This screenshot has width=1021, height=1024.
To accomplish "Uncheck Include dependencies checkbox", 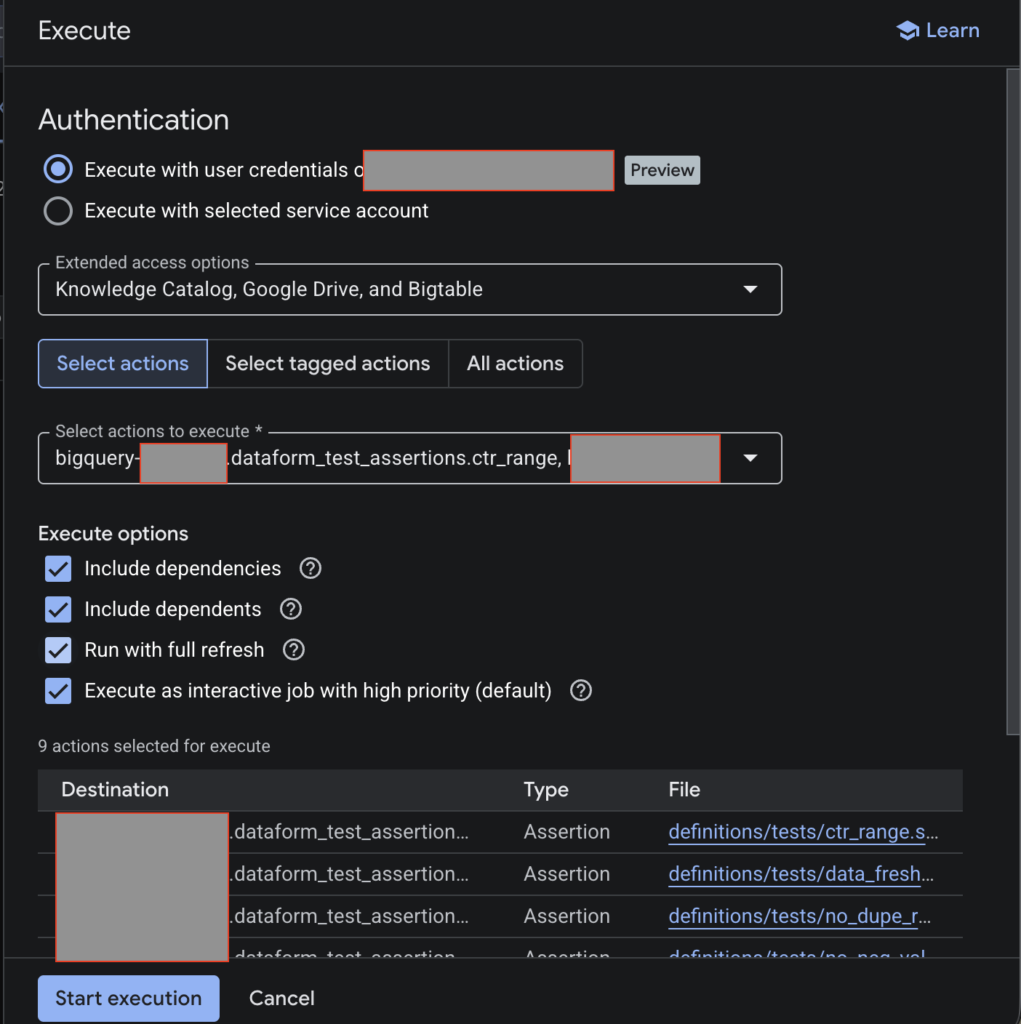I will coord(58,569).
